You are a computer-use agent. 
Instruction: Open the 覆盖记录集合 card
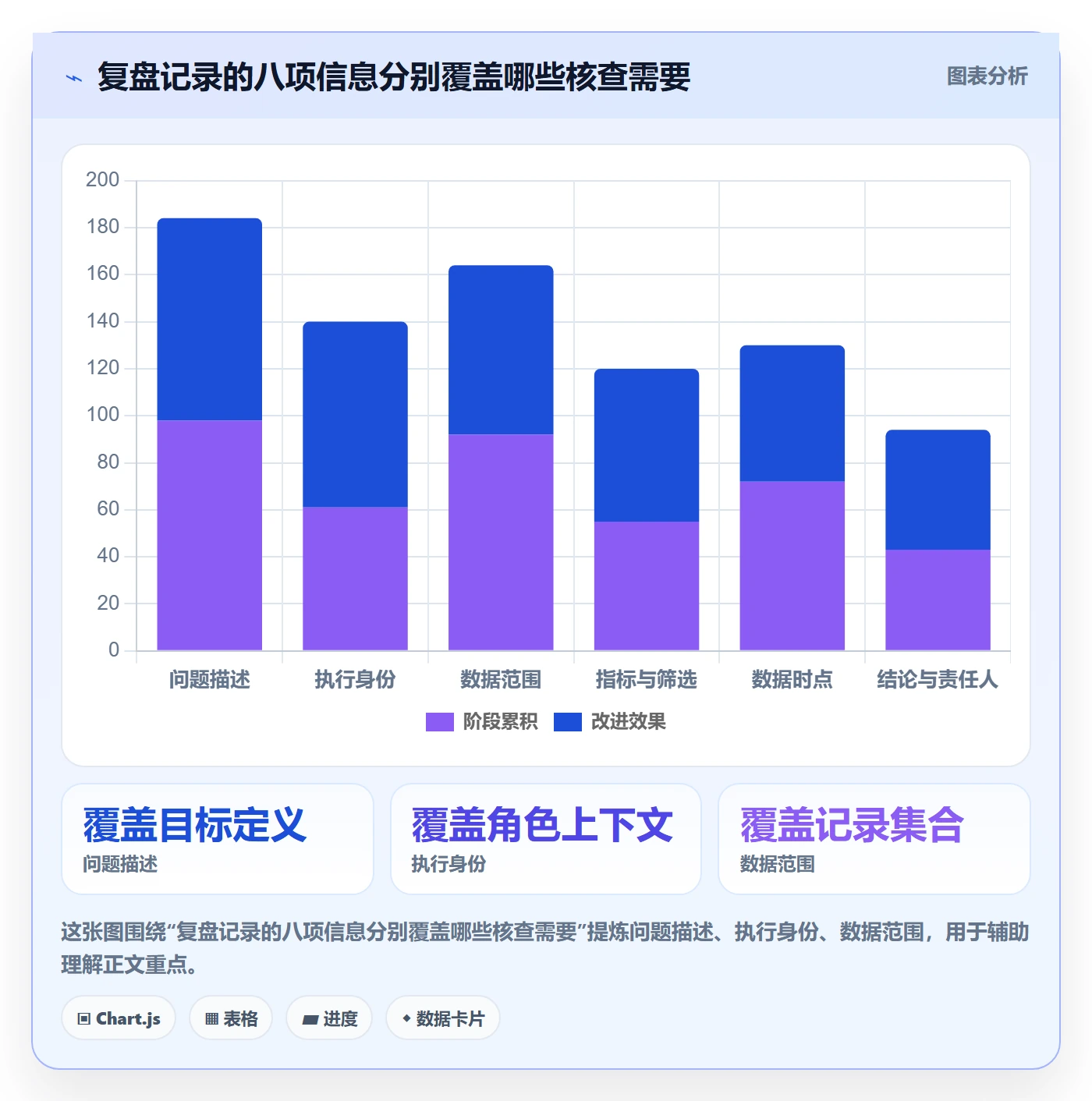pyautogui.click(x=874, y=839)
